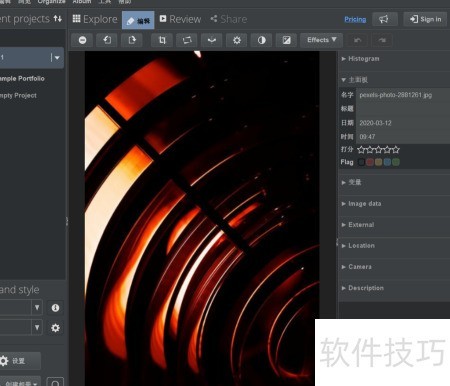Screen dimensions: 450x386
Task: Switch to the Share tab
Action: point(229,19)
